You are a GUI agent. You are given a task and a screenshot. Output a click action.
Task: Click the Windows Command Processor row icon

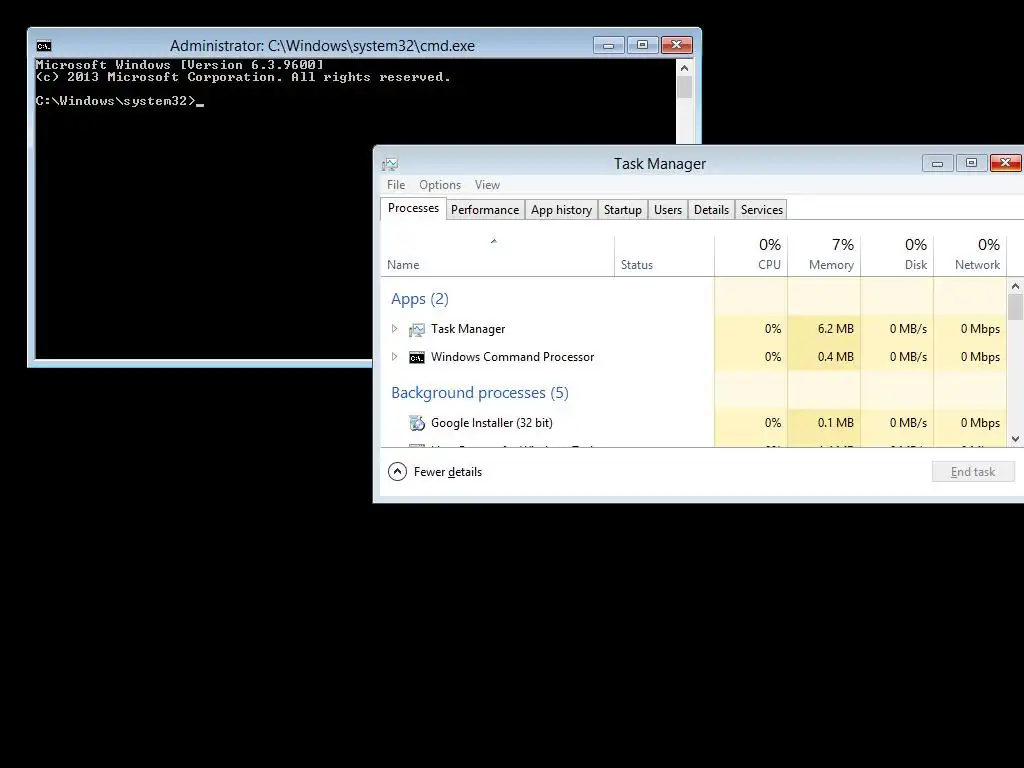tap(417, 357)
